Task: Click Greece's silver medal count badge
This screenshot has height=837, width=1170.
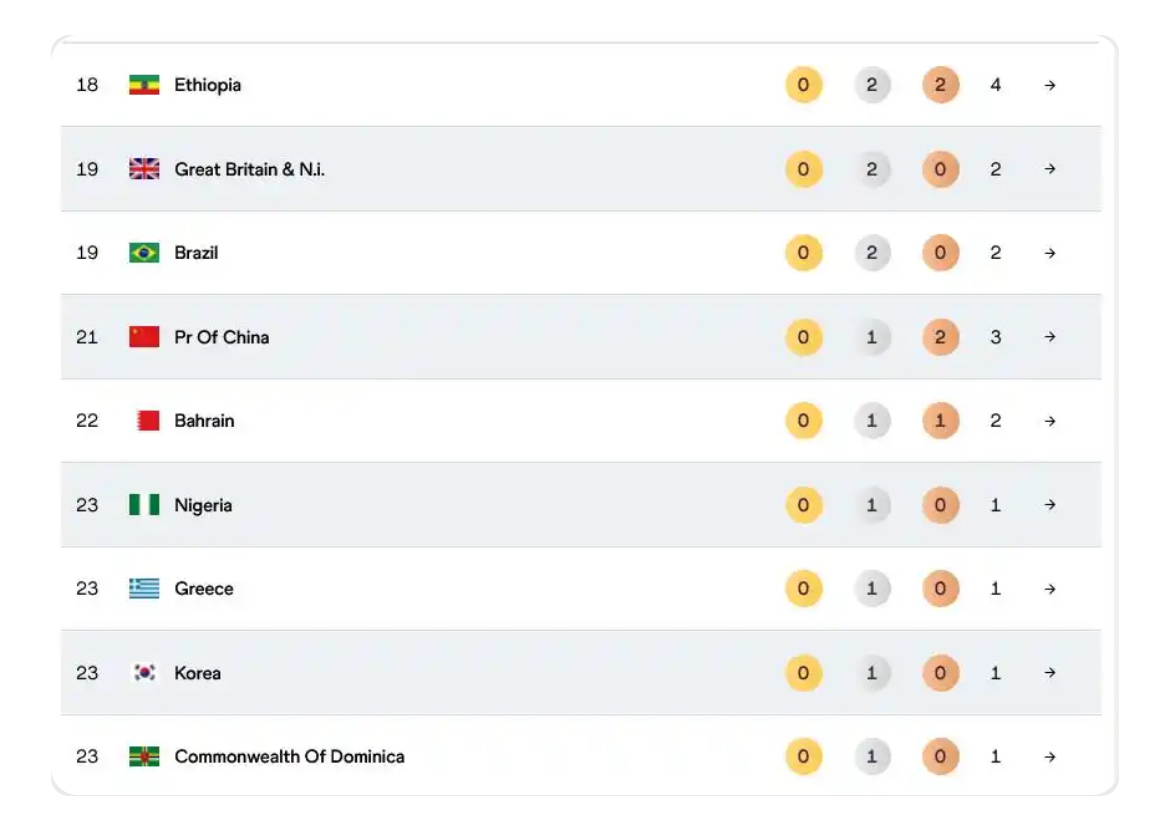Action: pyautogui.click(x=872, y=589)
